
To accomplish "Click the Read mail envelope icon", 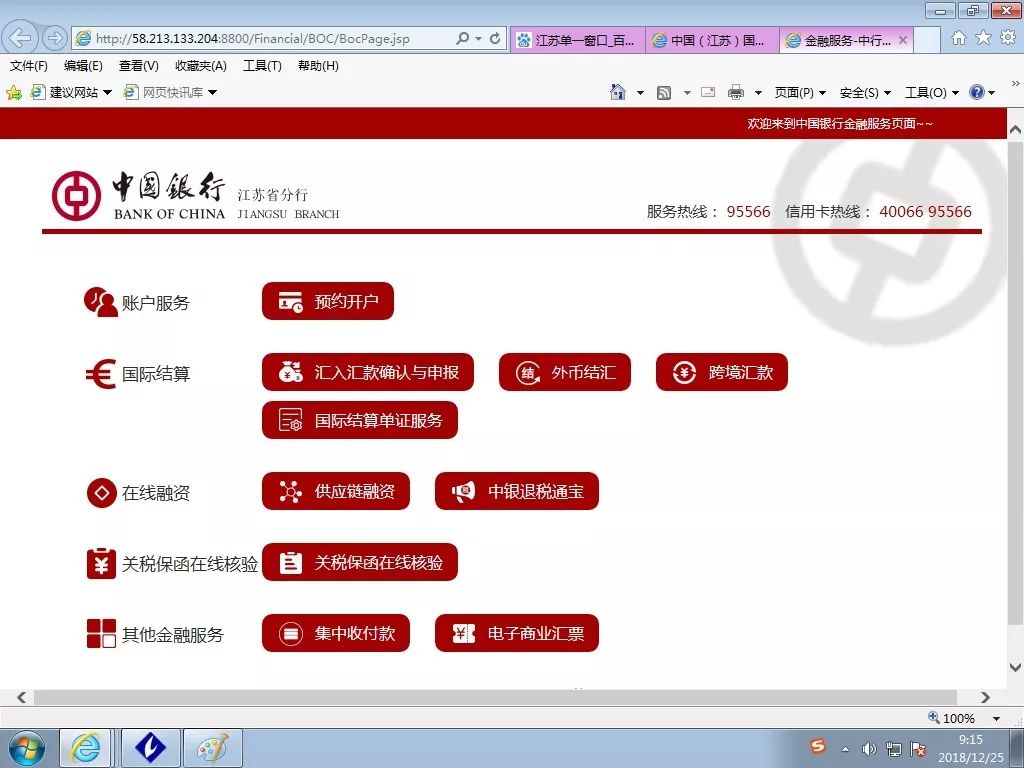I will [x=707, y=92].
